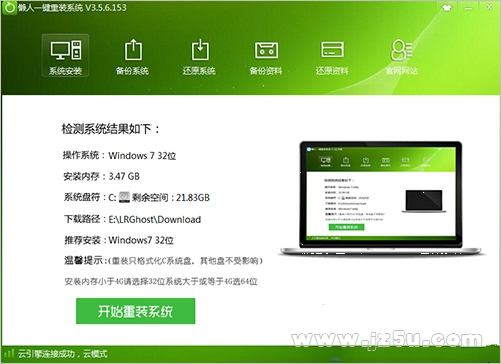
Task: Click the signal bars icon in status bar
Action: [10, 354]
